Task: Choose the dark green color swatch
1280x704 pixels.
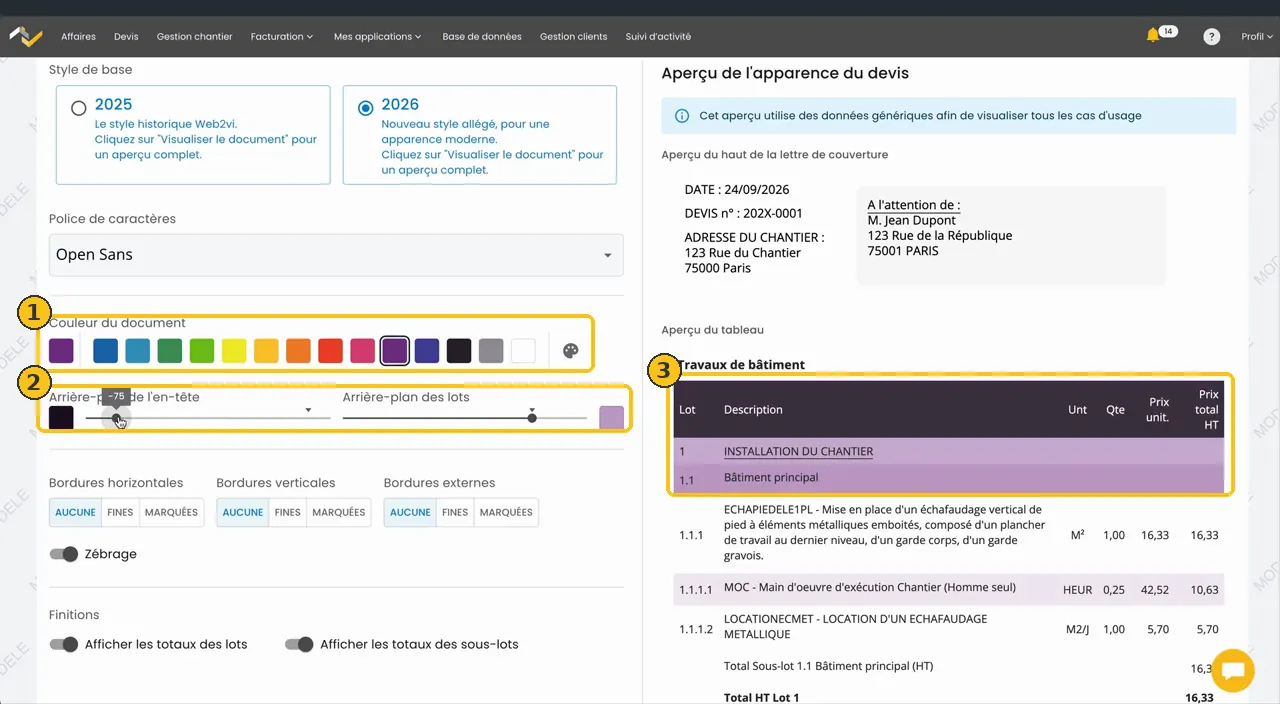Action: click(x=170, y=351)
